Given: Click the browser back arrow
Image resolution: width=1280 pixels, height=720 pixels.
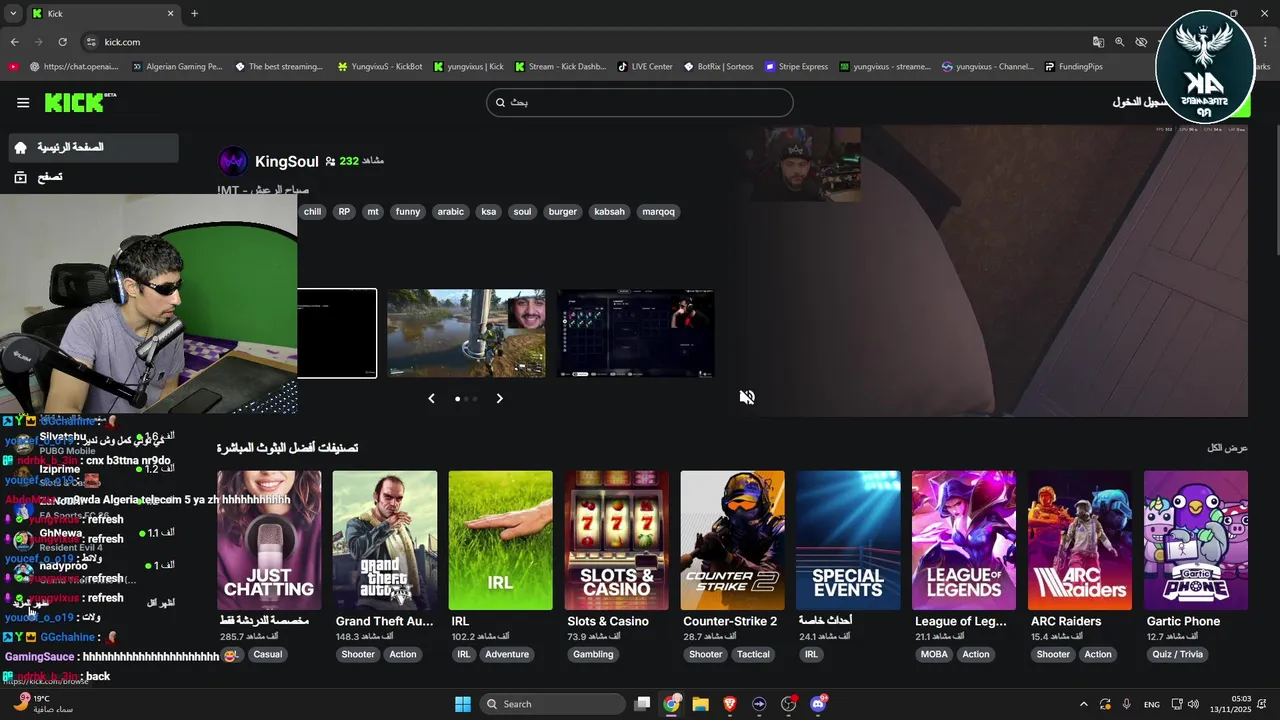Looking at the screenshot, I should pyautogui.click(x=14, y=42).
